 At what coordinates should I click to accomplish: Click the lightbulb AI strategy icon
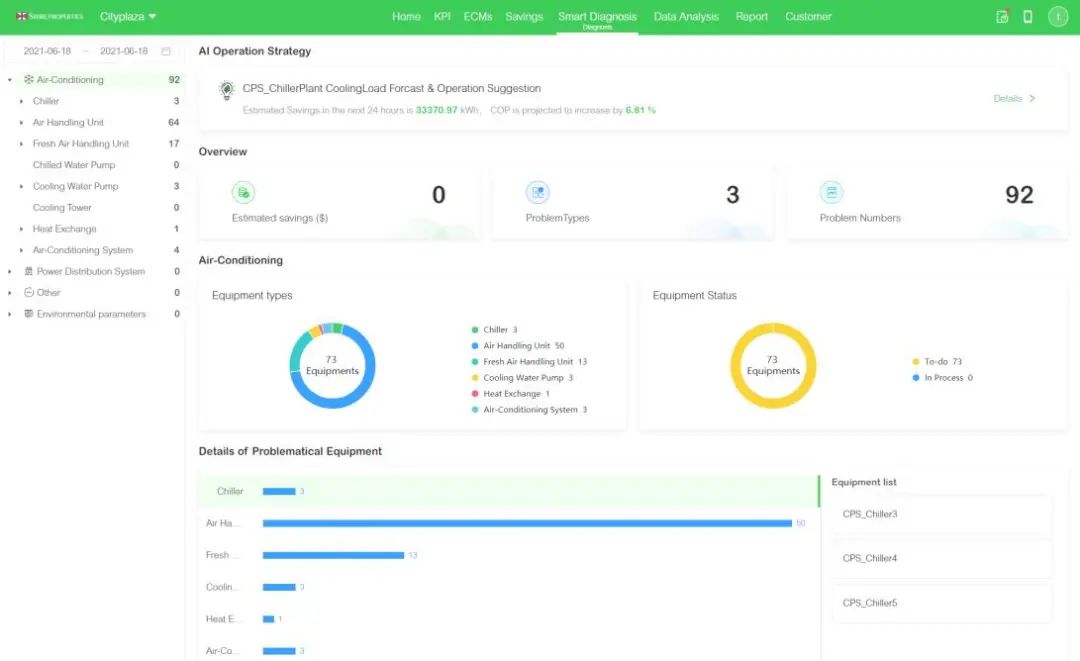226,90
